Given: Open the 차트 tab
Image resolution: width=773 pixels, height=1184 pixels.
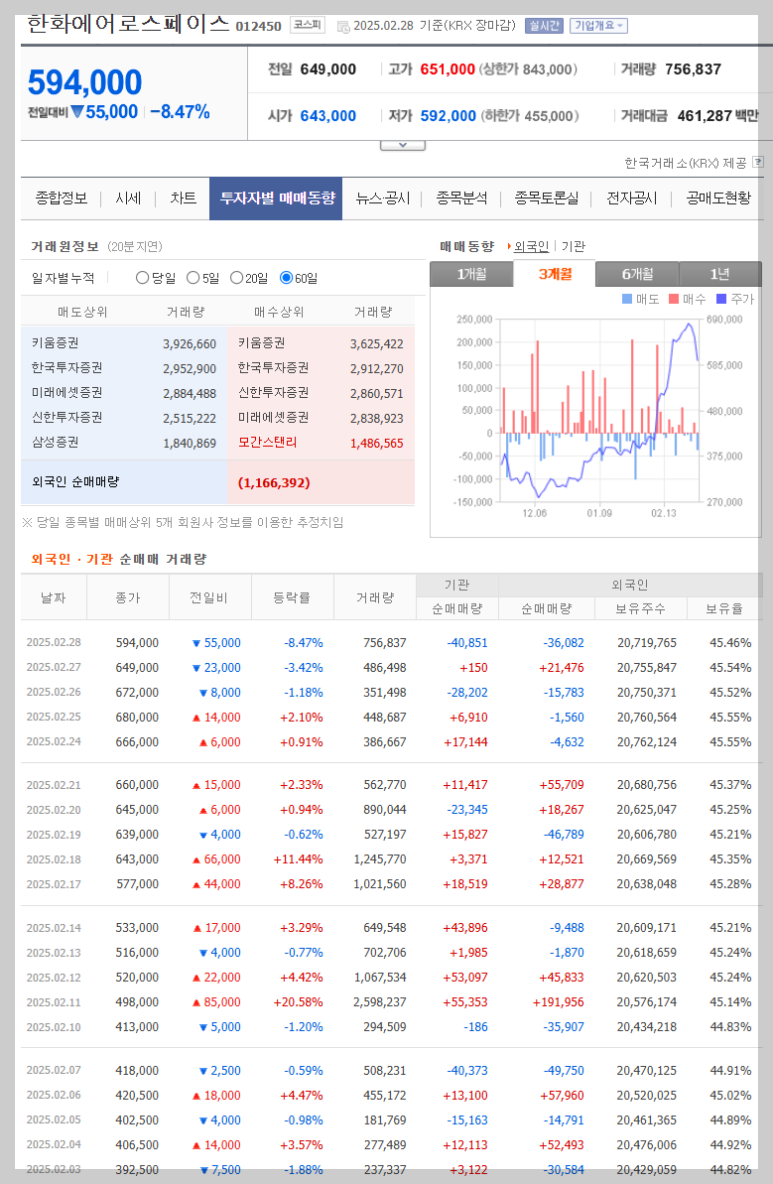Looking at the screenshot, I should point(183,198).
